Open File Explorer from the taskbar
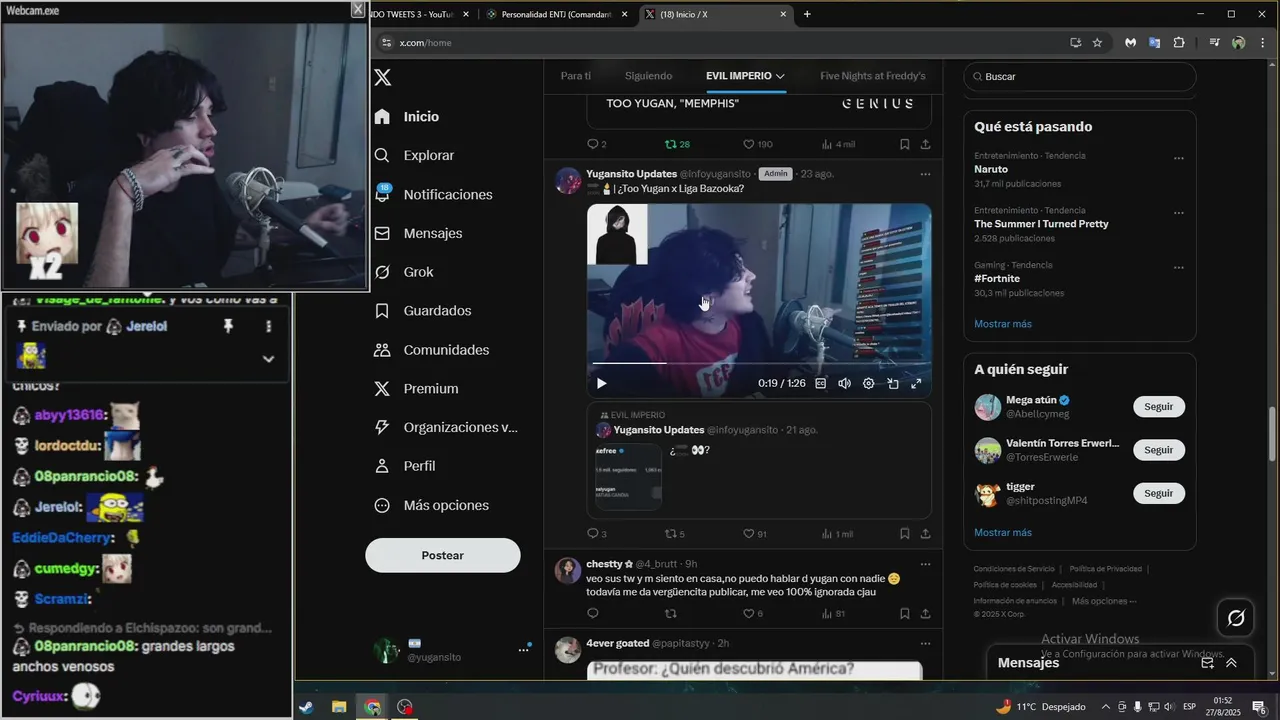 (339, 707)
